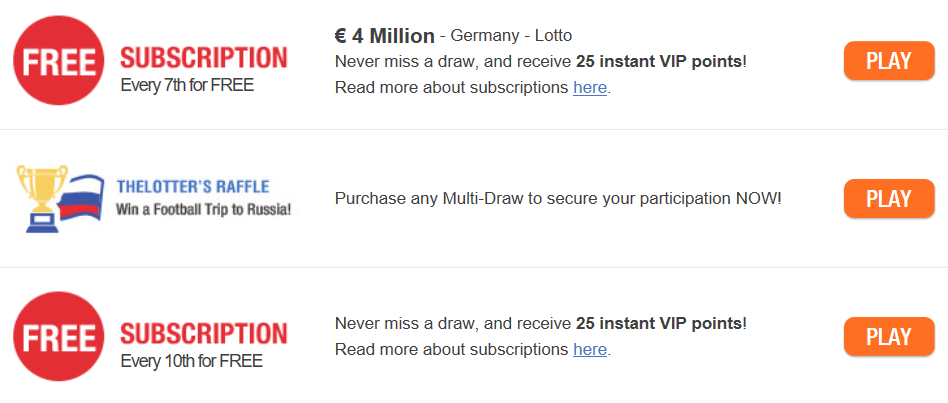Open the THELOTTER'S RAFFLE title
Screen dimensions: 948x403
tap(193, 187)
